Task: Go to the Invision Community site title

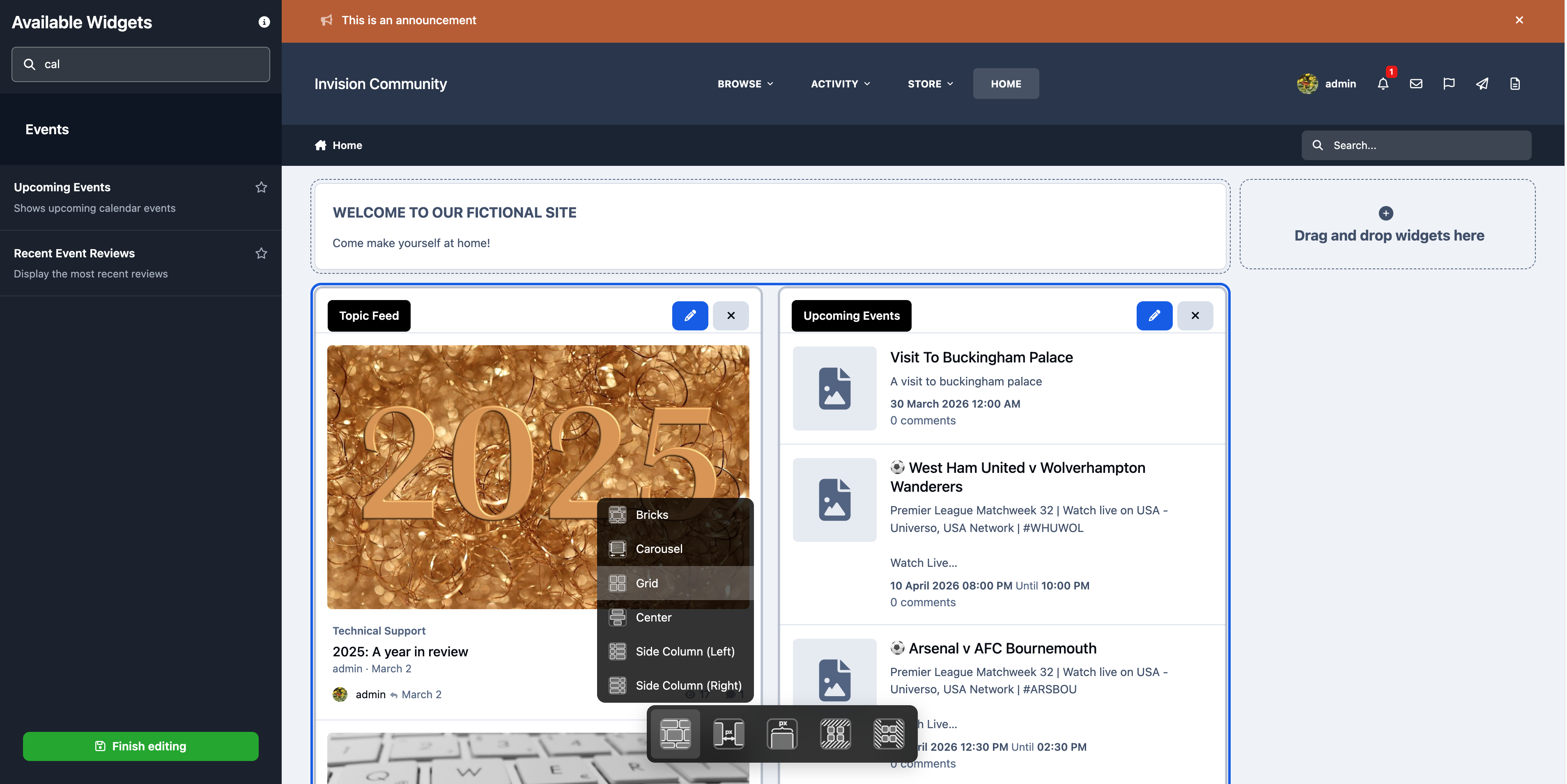Action: pos(380,84)
